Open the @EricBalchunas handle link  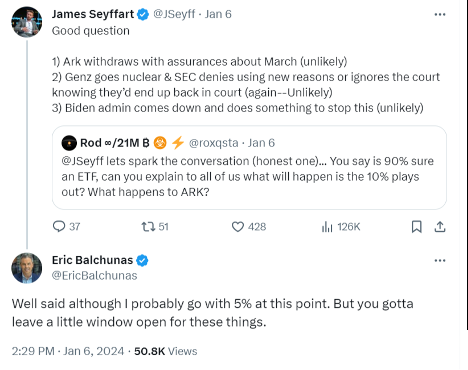point(95,276)
